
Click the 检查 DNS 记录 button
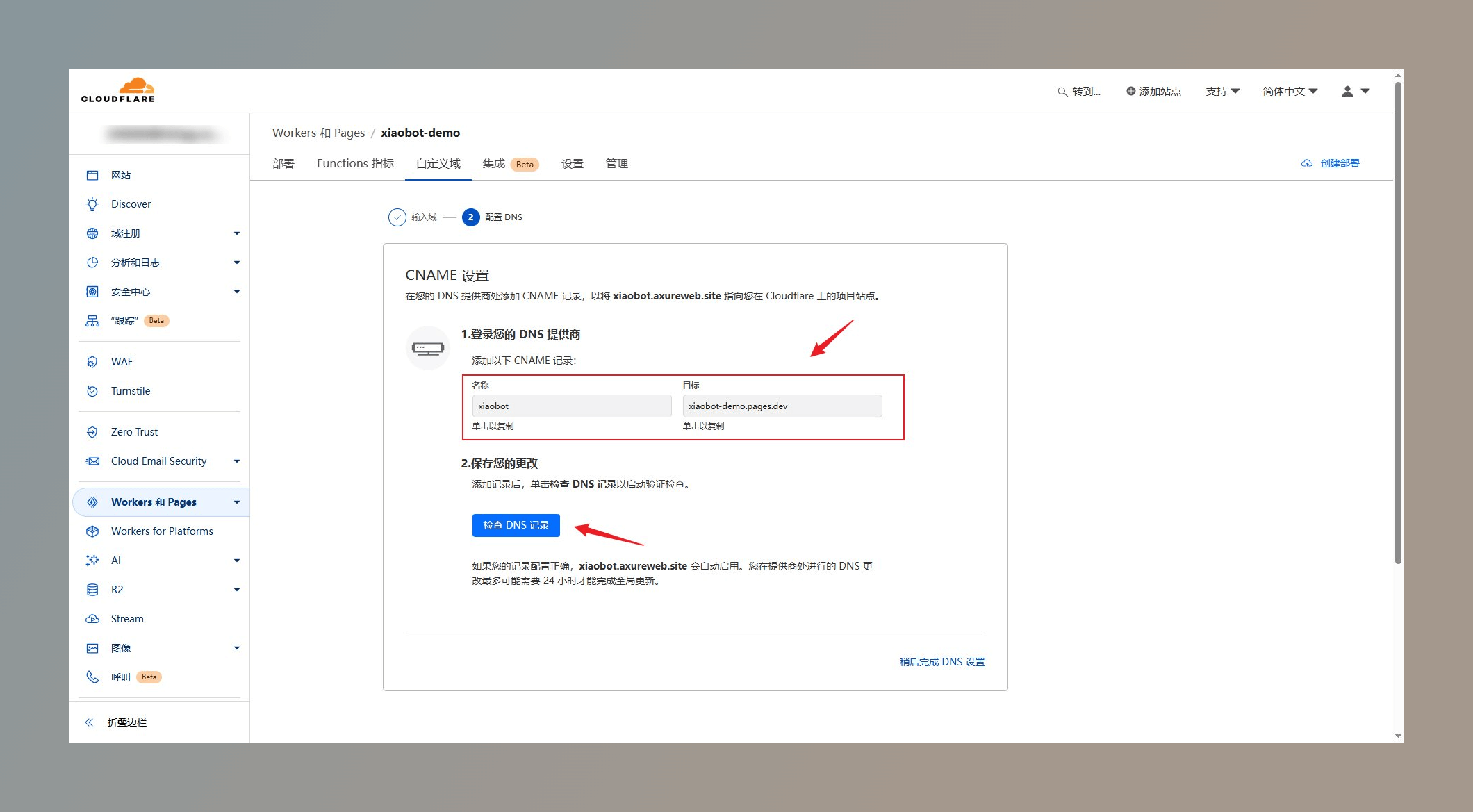(x=516, y=525)
